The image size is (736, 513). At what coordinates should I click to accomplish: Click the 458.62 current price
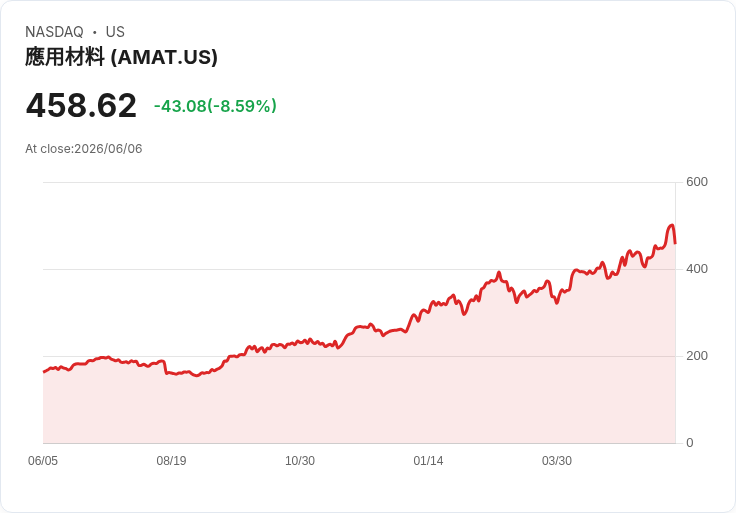coord(81,106)
